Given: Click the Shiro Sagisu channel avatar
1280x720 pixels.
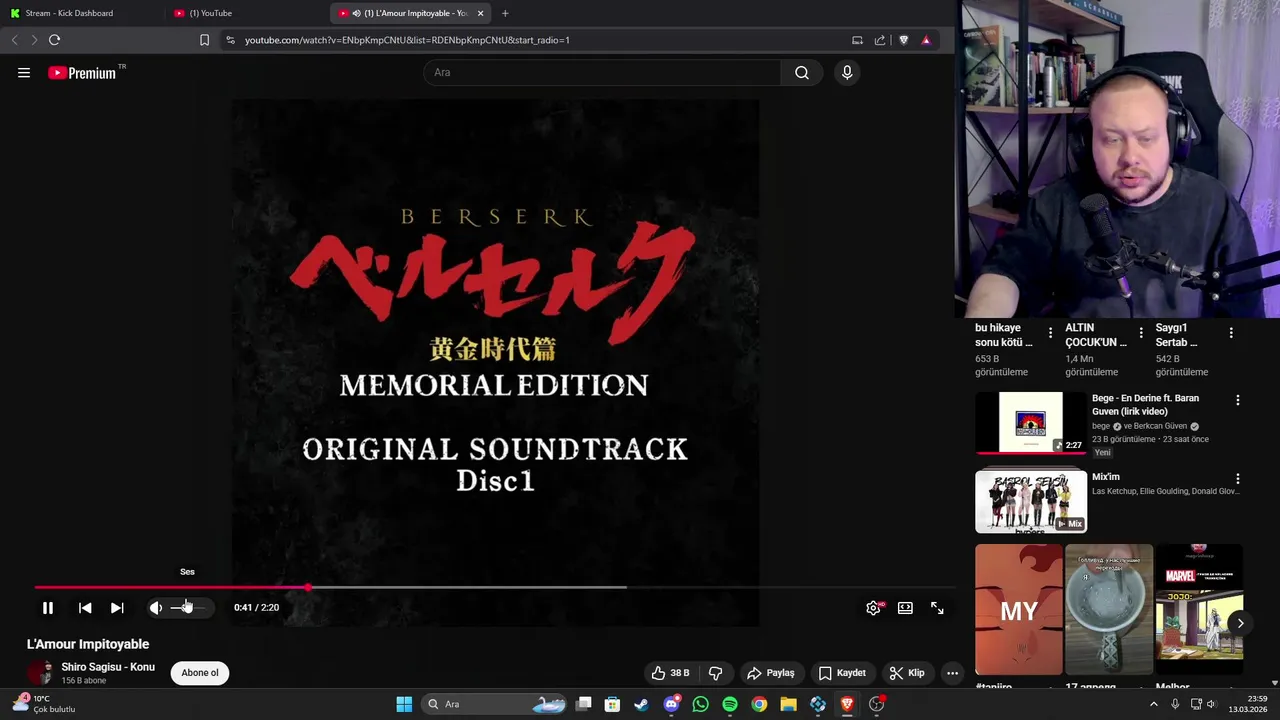Looking at the screenshot, I should click(x=40, y=673).
